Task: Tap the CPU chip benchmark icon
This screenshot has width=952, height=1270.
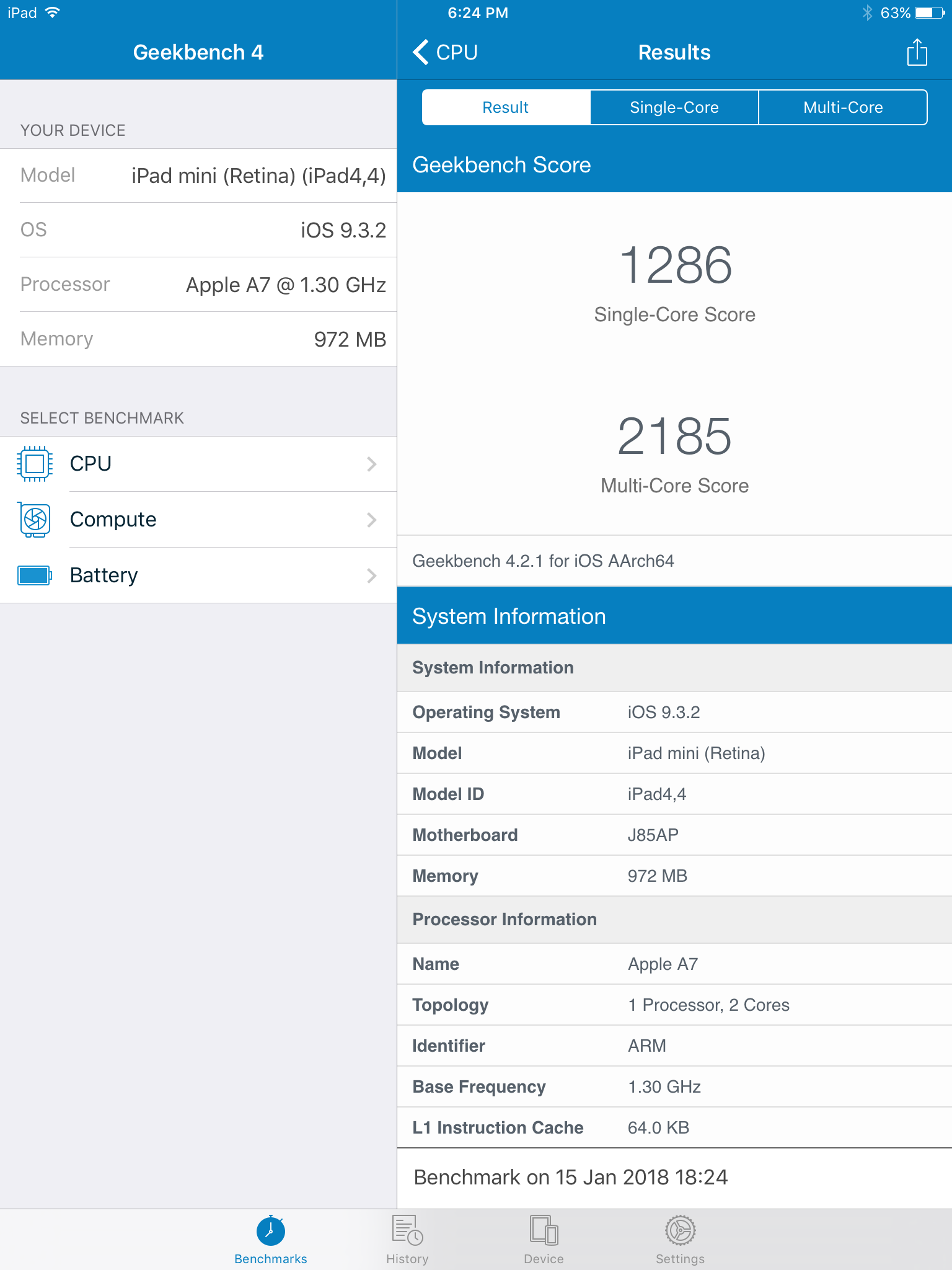Action: click(x=35, y=464)
